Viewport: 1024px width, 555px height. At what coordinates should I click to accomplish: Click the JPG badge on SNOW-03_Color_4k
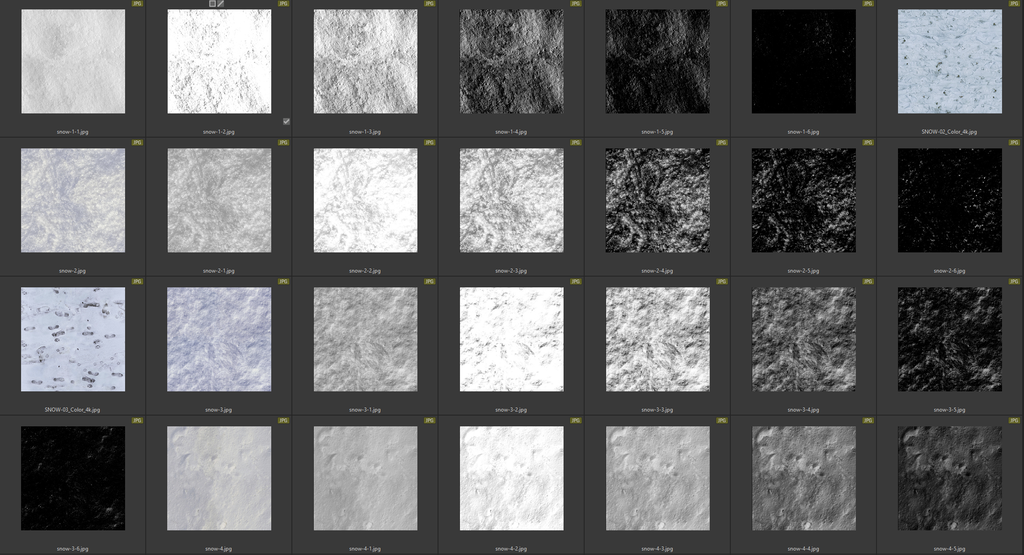137,282
